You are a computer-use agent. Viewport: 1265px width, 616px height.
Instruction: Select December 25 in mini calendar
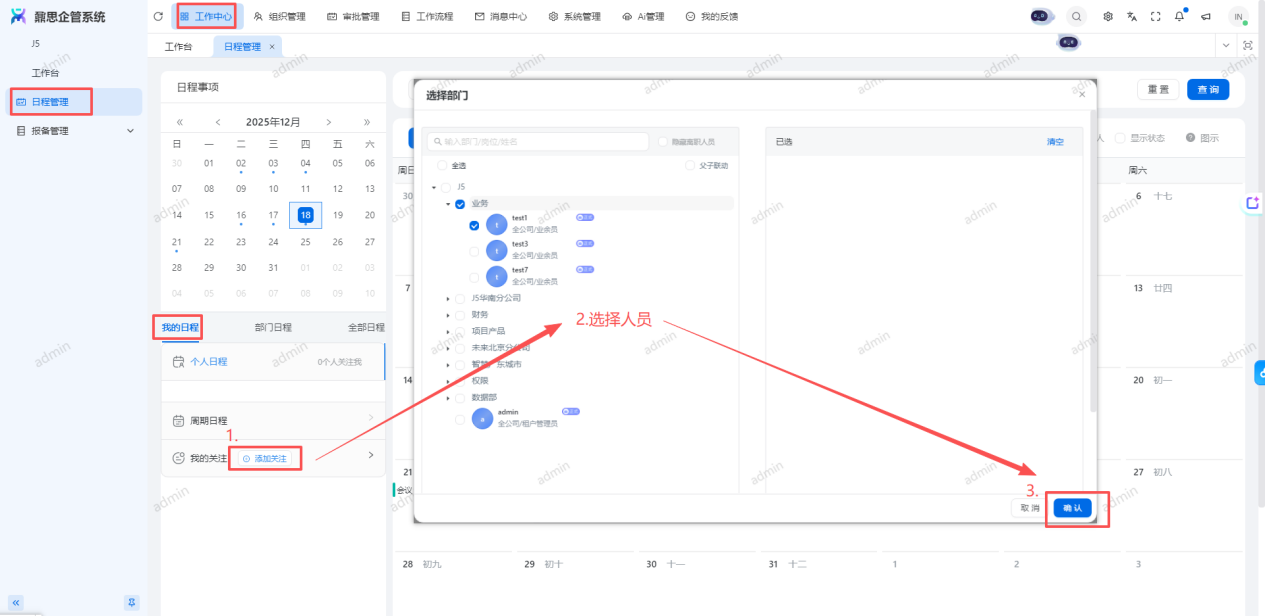(305, 241)
